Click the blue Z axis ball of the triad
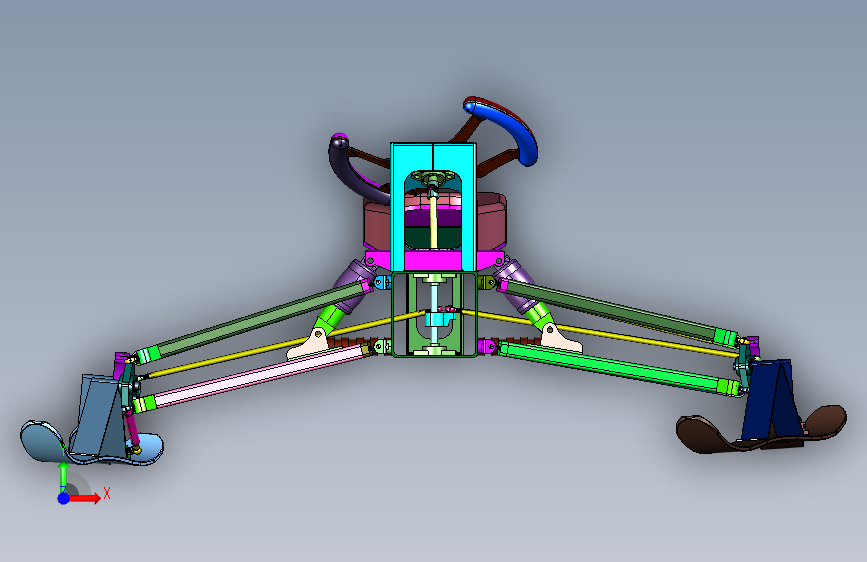The height and width of the screenshot is (562, 867). (x=64, y=498)
